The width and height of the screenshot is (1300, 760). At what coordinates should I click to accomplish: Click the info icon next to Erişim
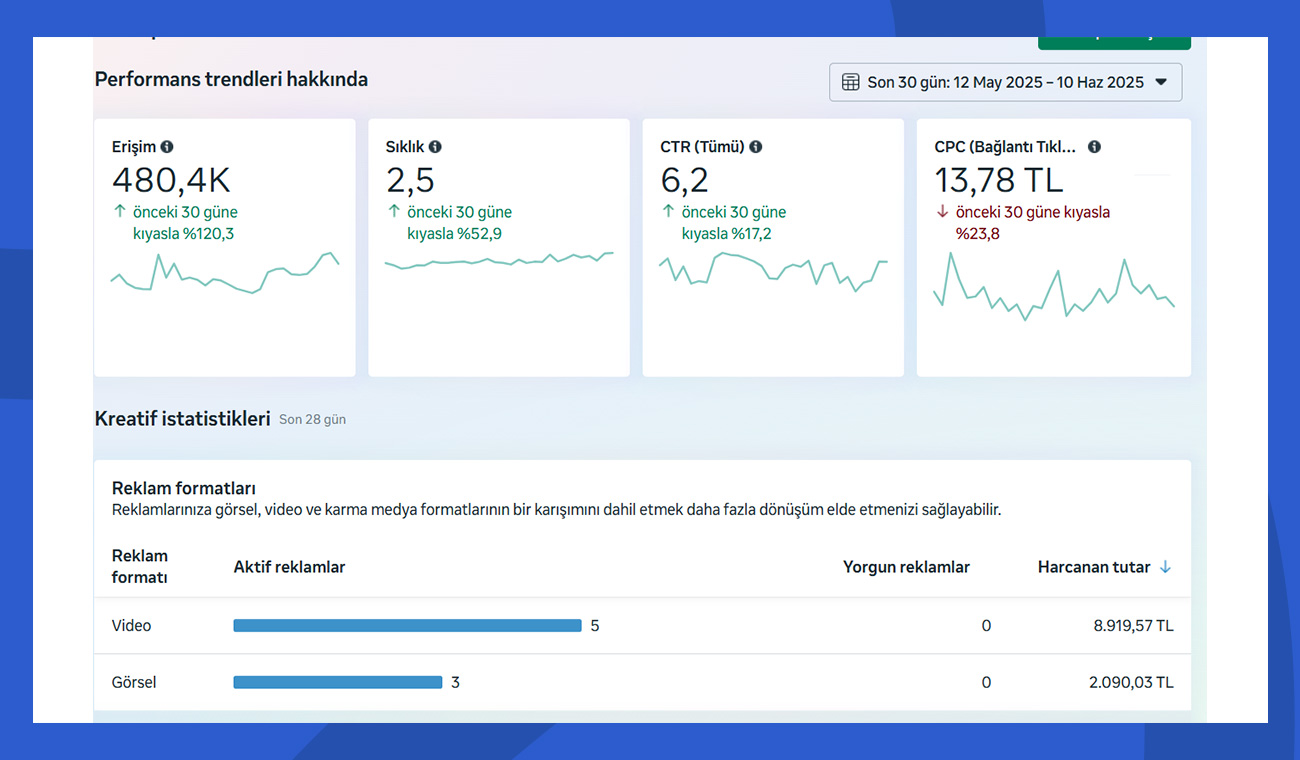167,147
